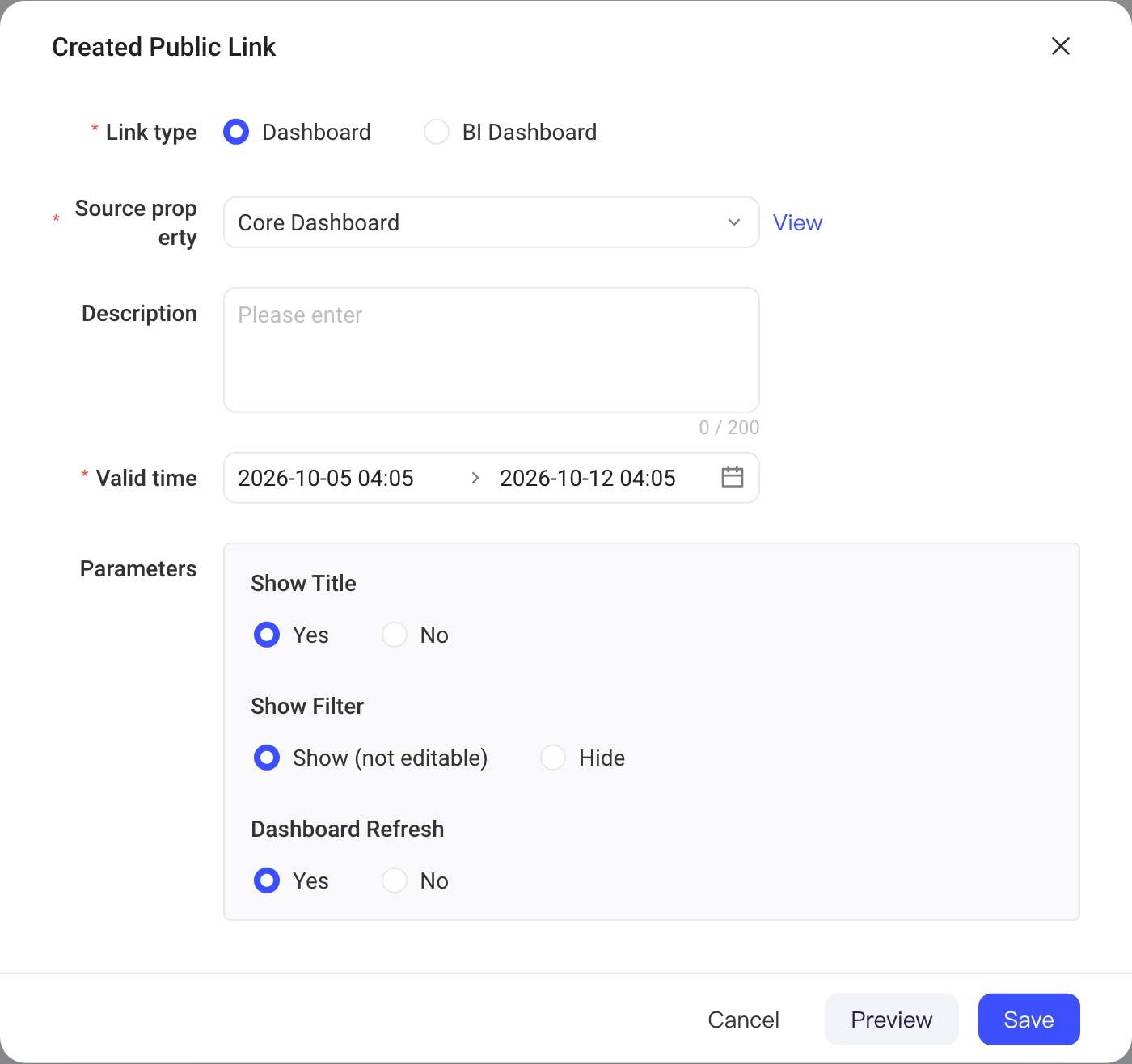Choose No under Dashboard Refresh
This screenshot has height=1064, width=1132.
(x=395, y=880)
